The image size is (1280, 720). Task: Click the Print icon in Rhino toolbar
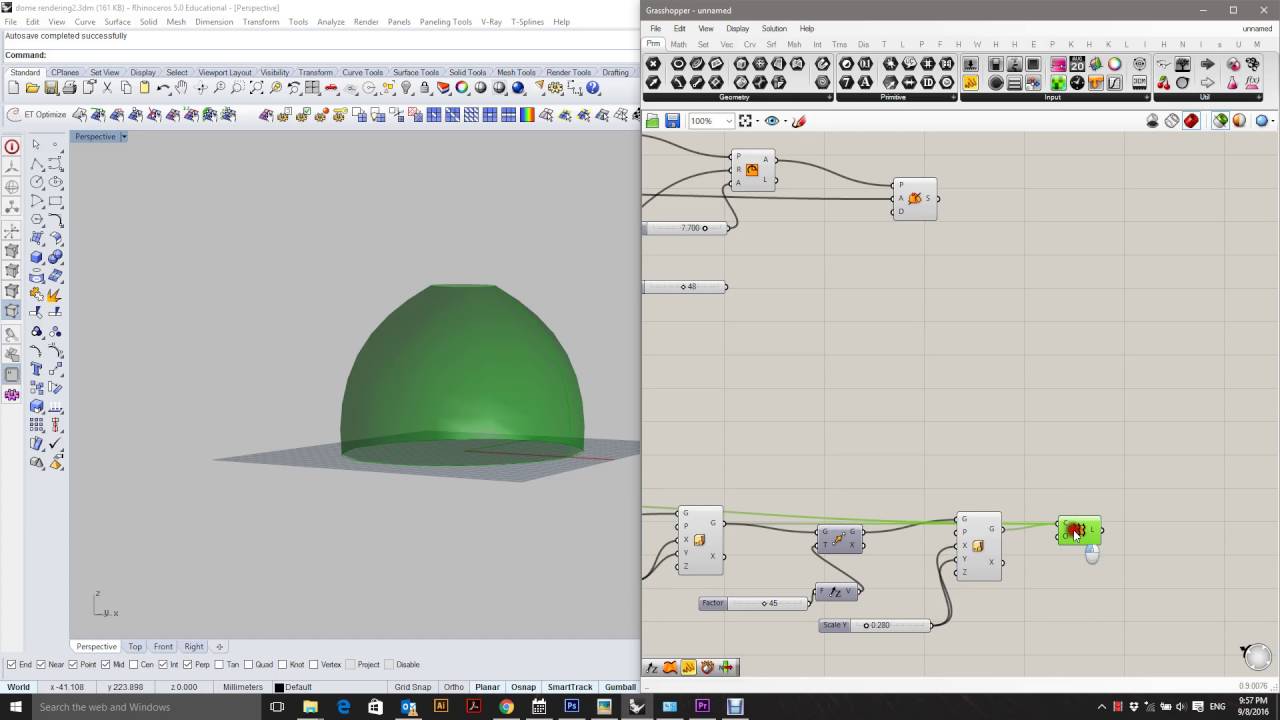pyautogui.click(x=69, y=88)
